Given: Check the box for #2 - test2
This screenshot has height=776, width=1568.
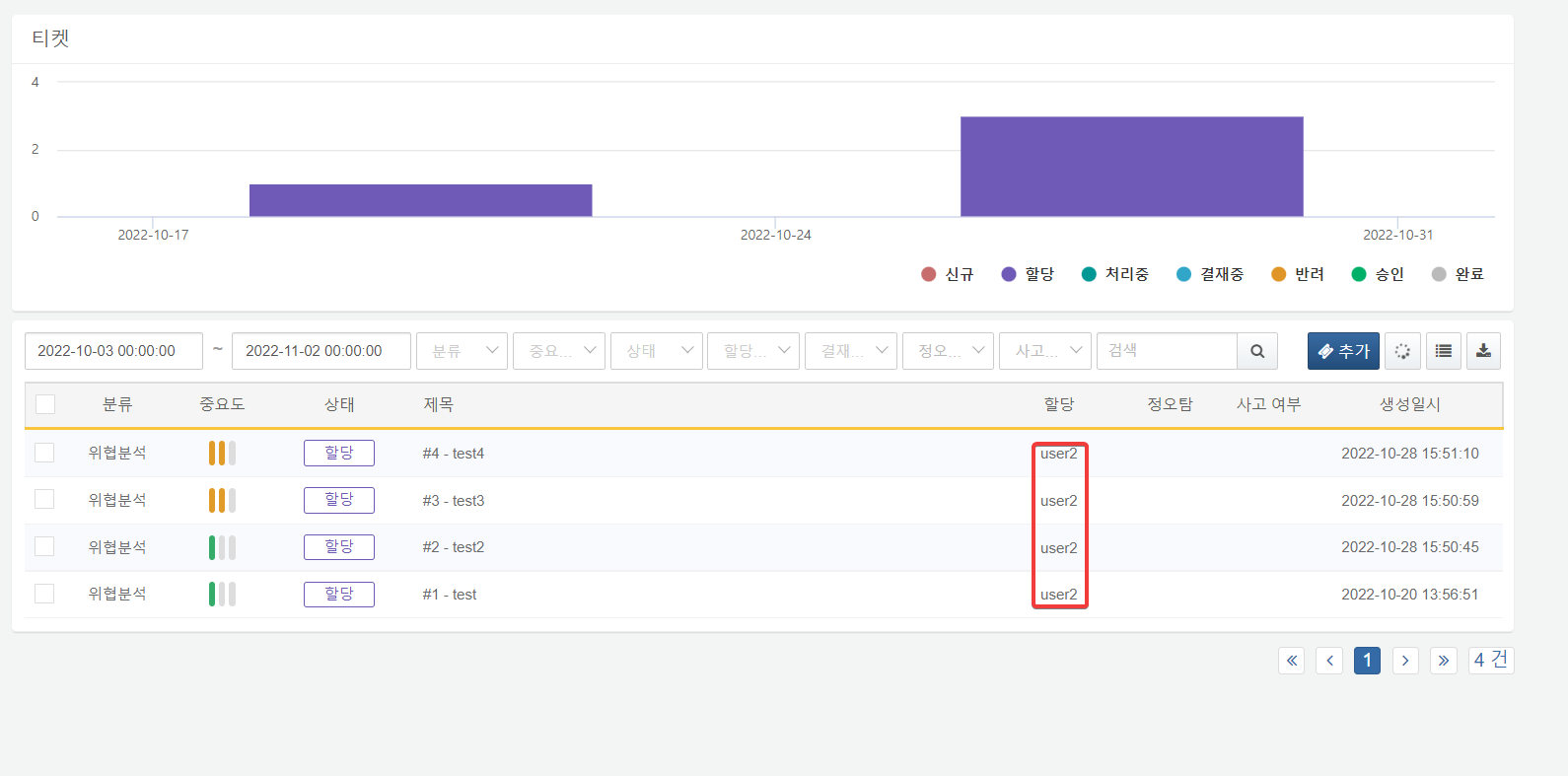Looking at the screenshot, I should (x=44, y=546).
